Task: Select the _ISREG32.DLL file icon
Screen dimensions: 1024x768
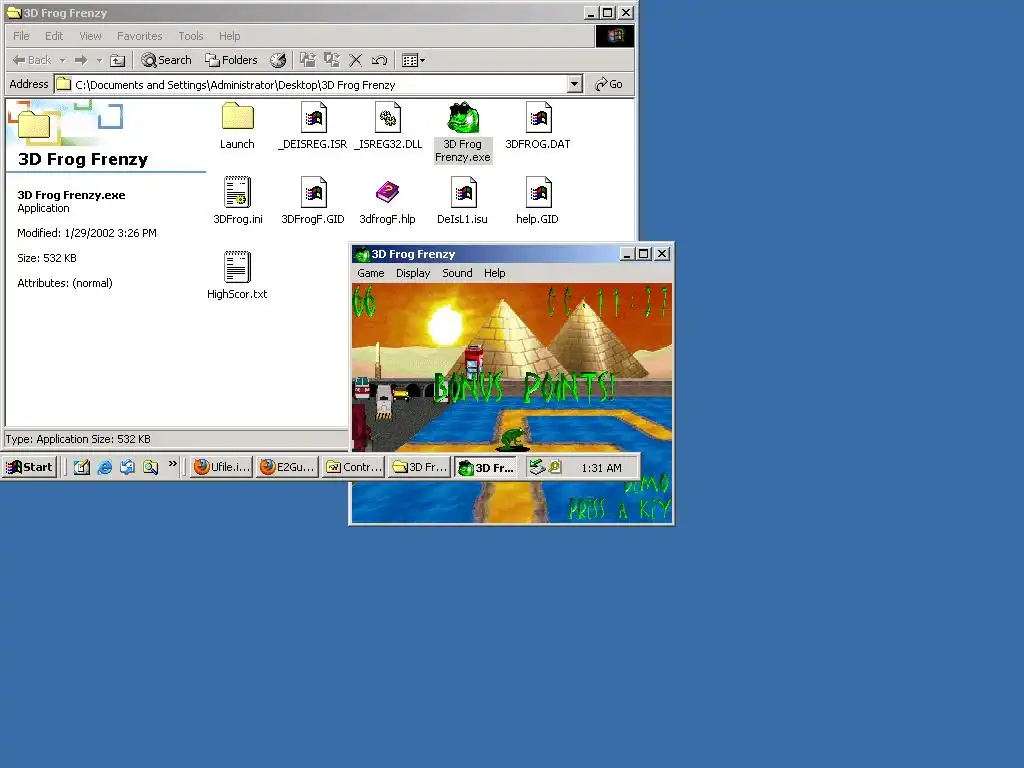Action: [x=388, y=118]
